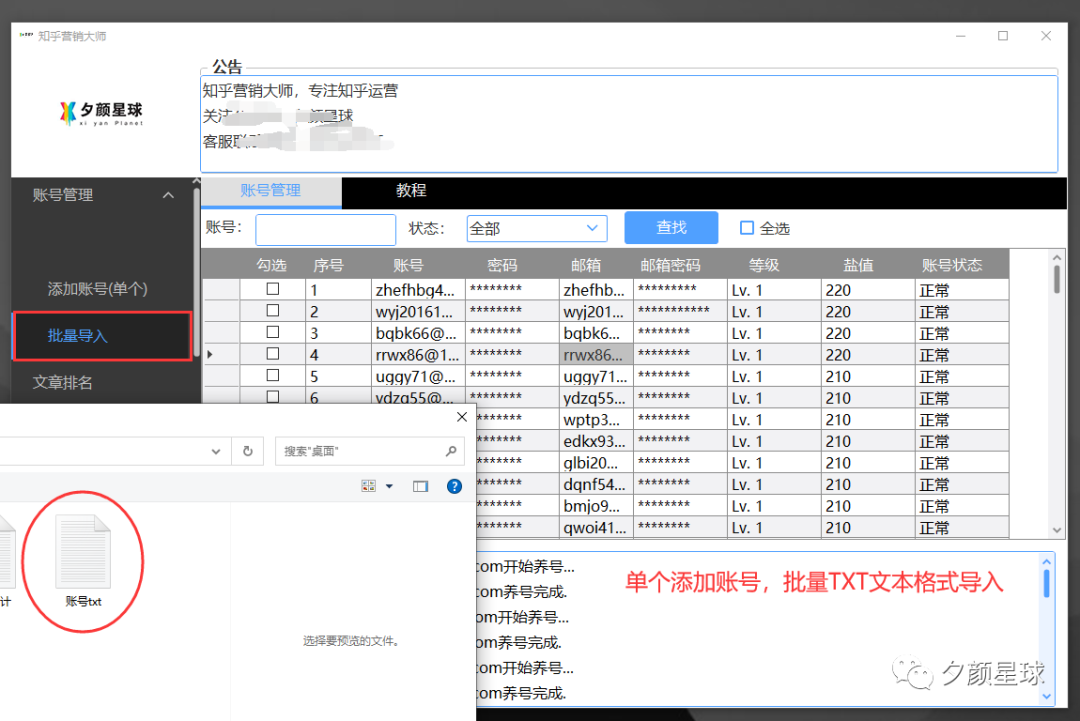Select account cell zhefhbg4...
Viewport: 1080px width, 721px height.
[x=419, y=290]
